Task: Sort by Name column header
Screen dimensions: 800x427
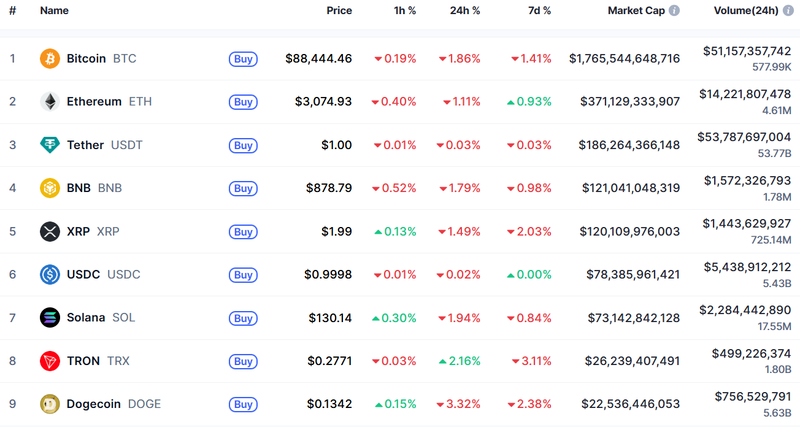Action: coord(54,11)
